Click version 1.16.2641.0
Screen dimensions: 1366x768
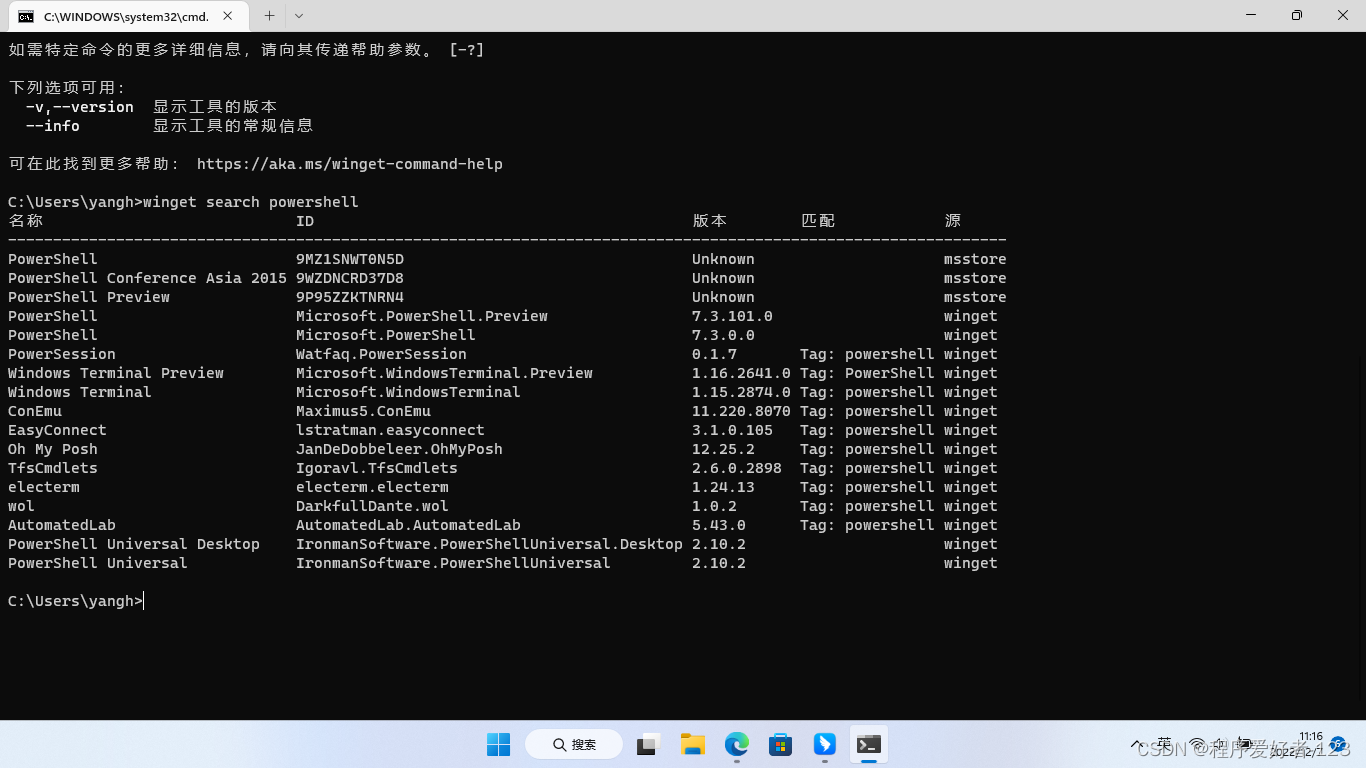(741, 373)
